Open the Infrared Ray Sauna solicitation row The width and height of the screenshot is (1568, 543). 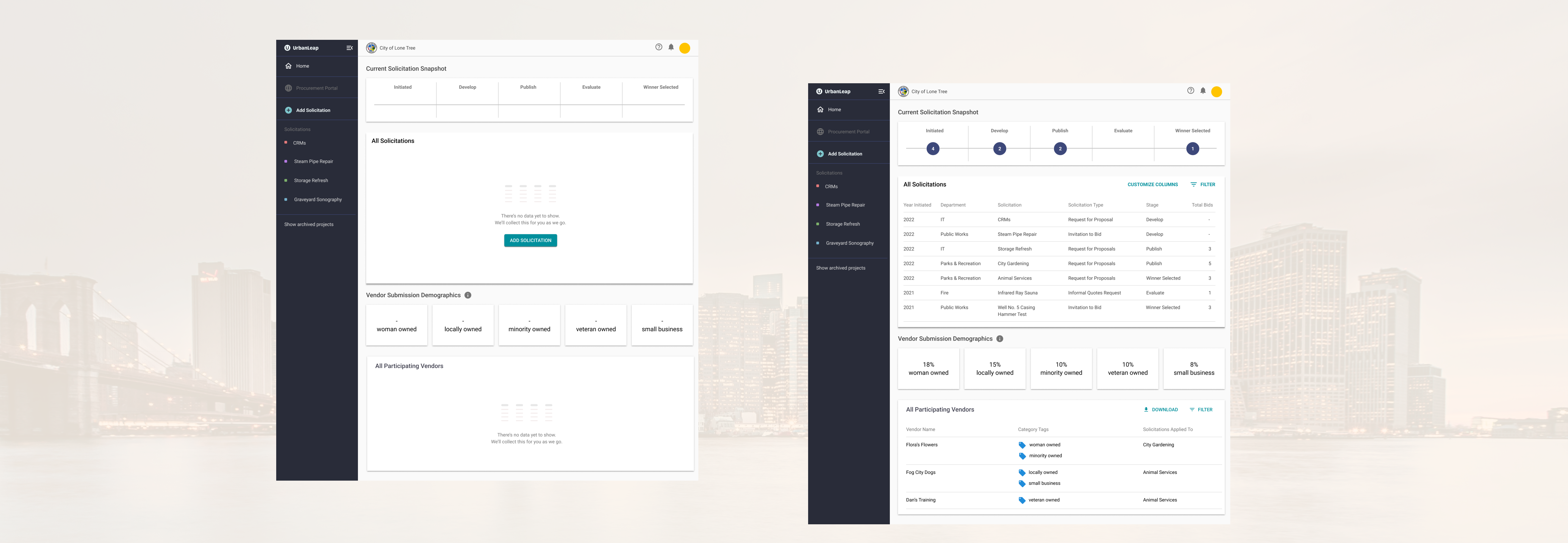1017,293
